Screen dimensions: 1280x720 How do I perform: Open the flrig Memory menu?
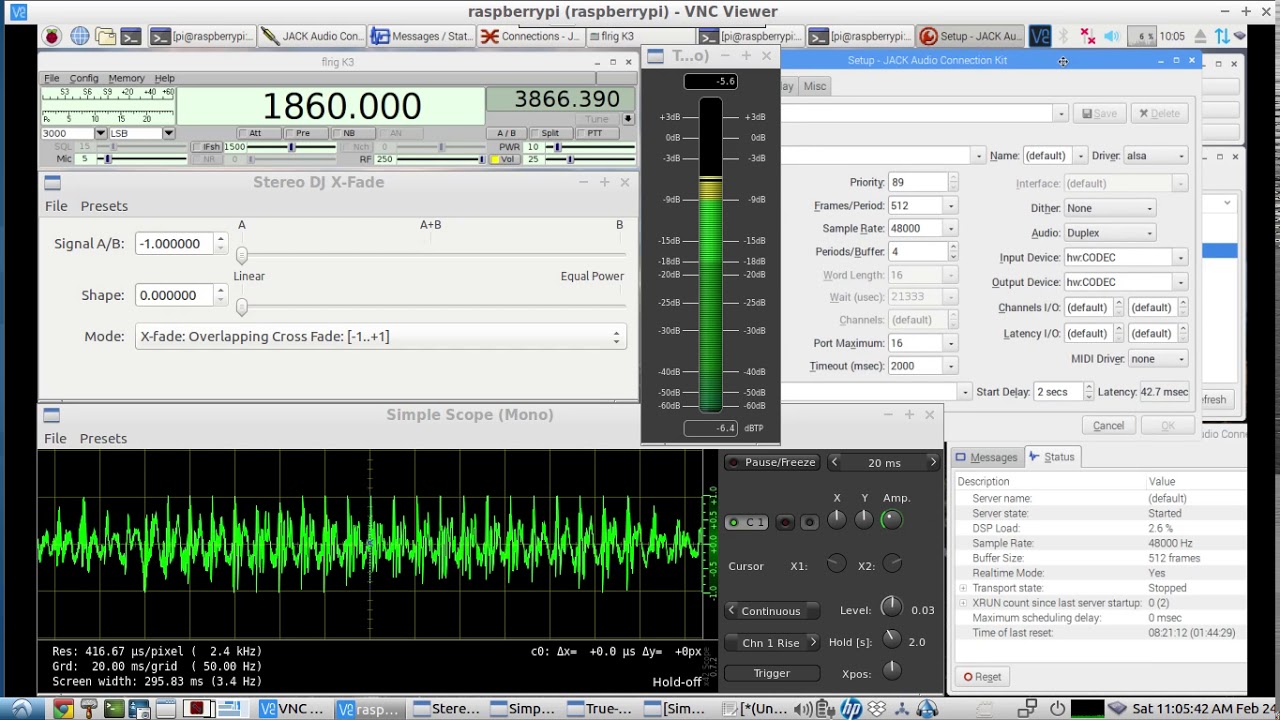(x=126, y=78)
